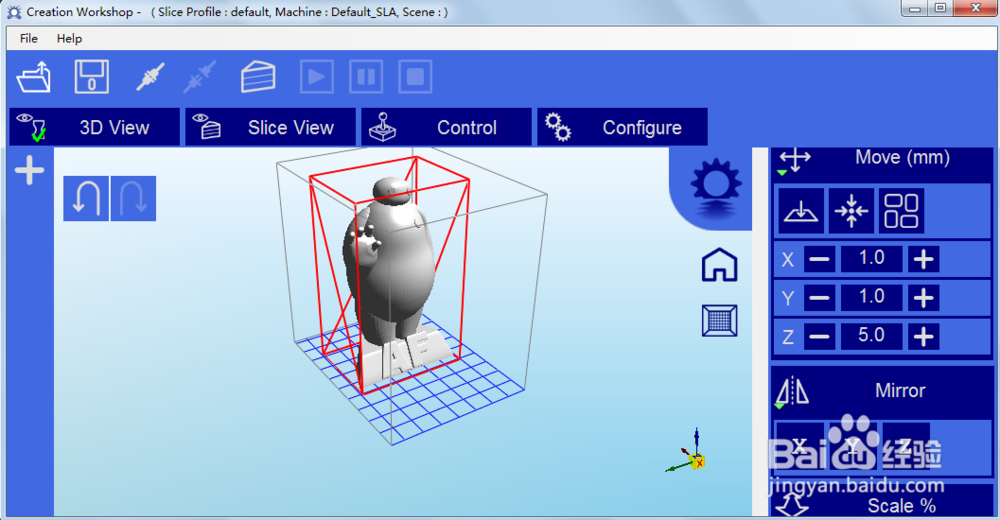Connect to the printer with the plug icon
The height and width of the screenshot is (520, 1000).
(151, 77)
